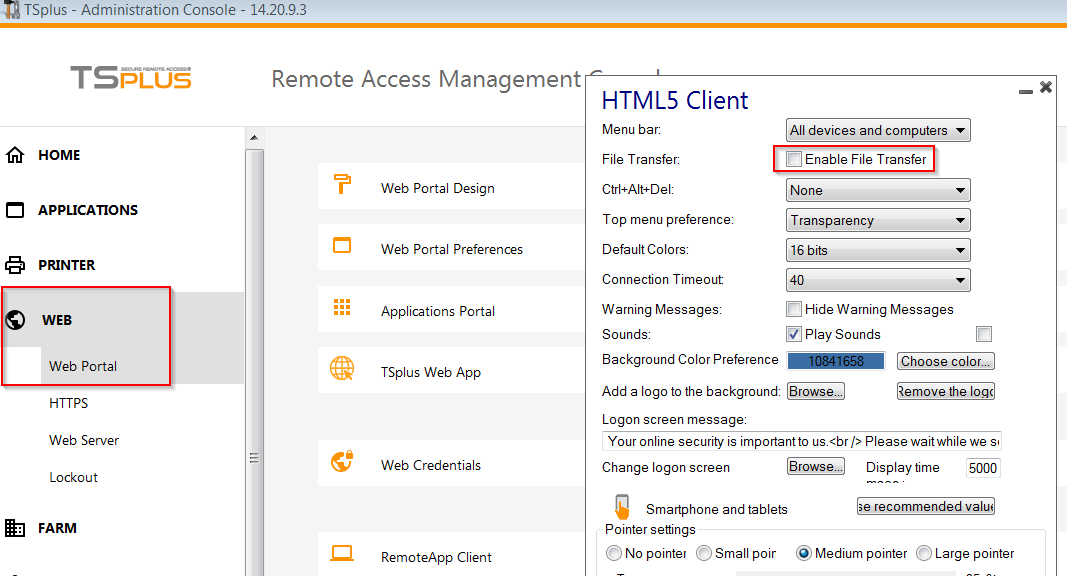Image resolution: width=1067 pixels, height=576 pixels.
Task: Click the grid icon for Applications Portal
Action: coord(342,307)
